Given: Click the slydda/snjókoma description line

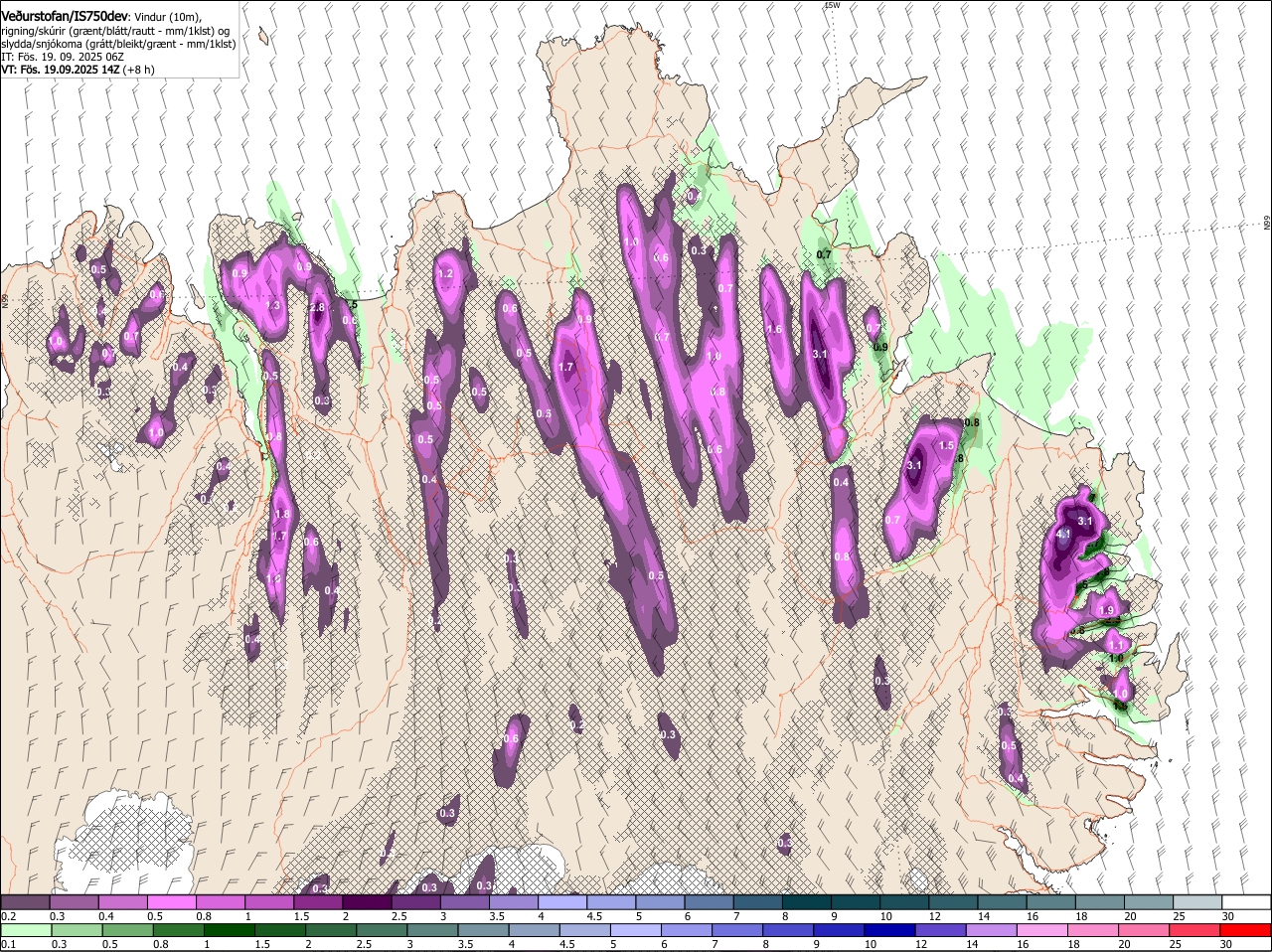Looking at the screenshot, I should click(117, 44).
